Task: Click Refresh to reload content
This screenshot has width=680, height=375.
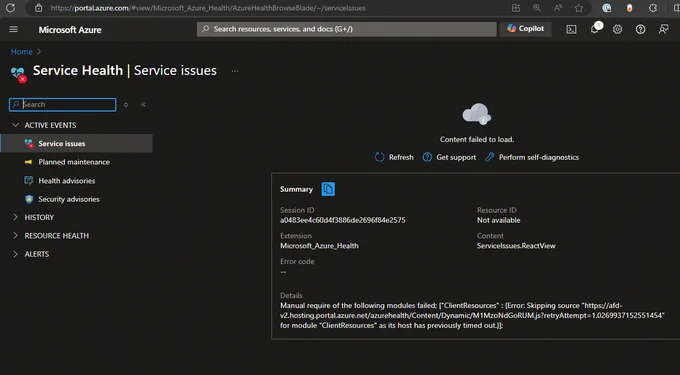Action: (394, 157)
